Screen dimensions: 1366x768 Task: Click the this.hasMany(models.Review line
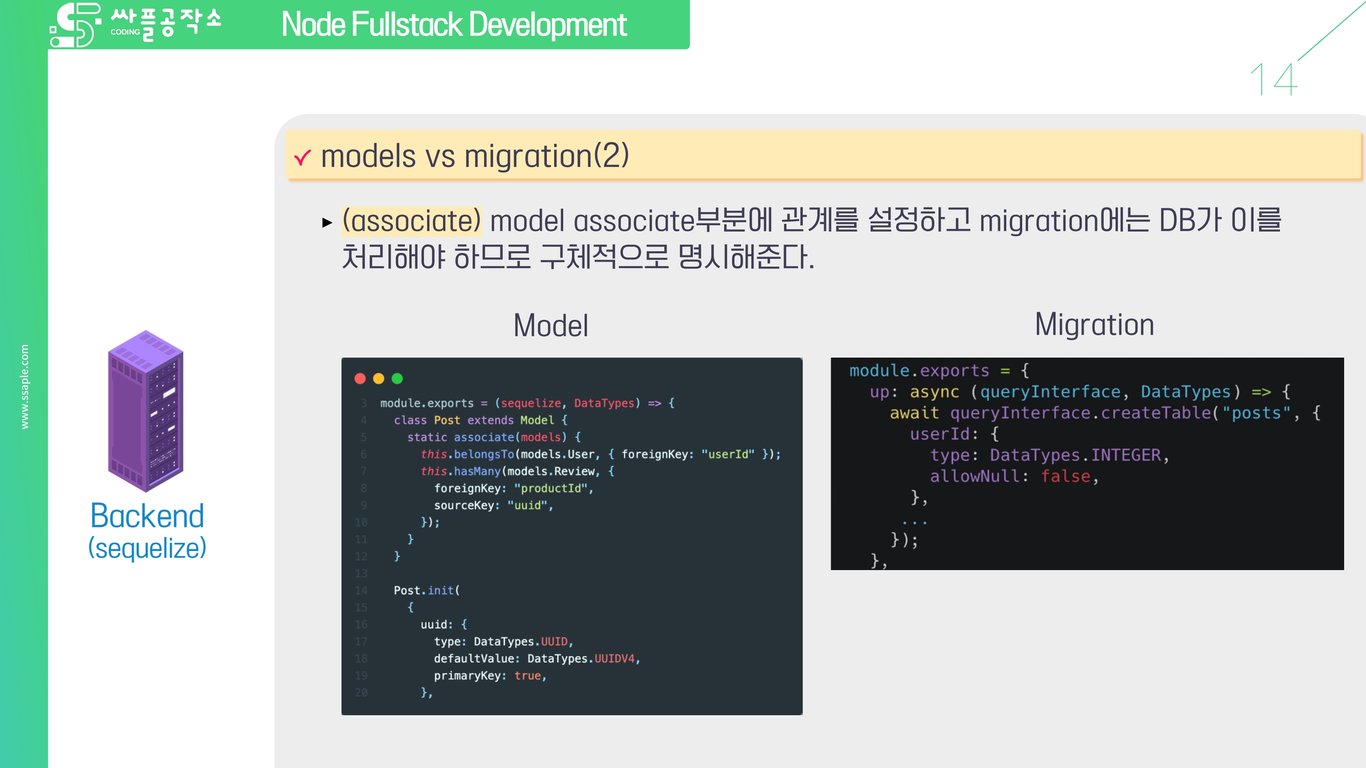pos(517,471)
